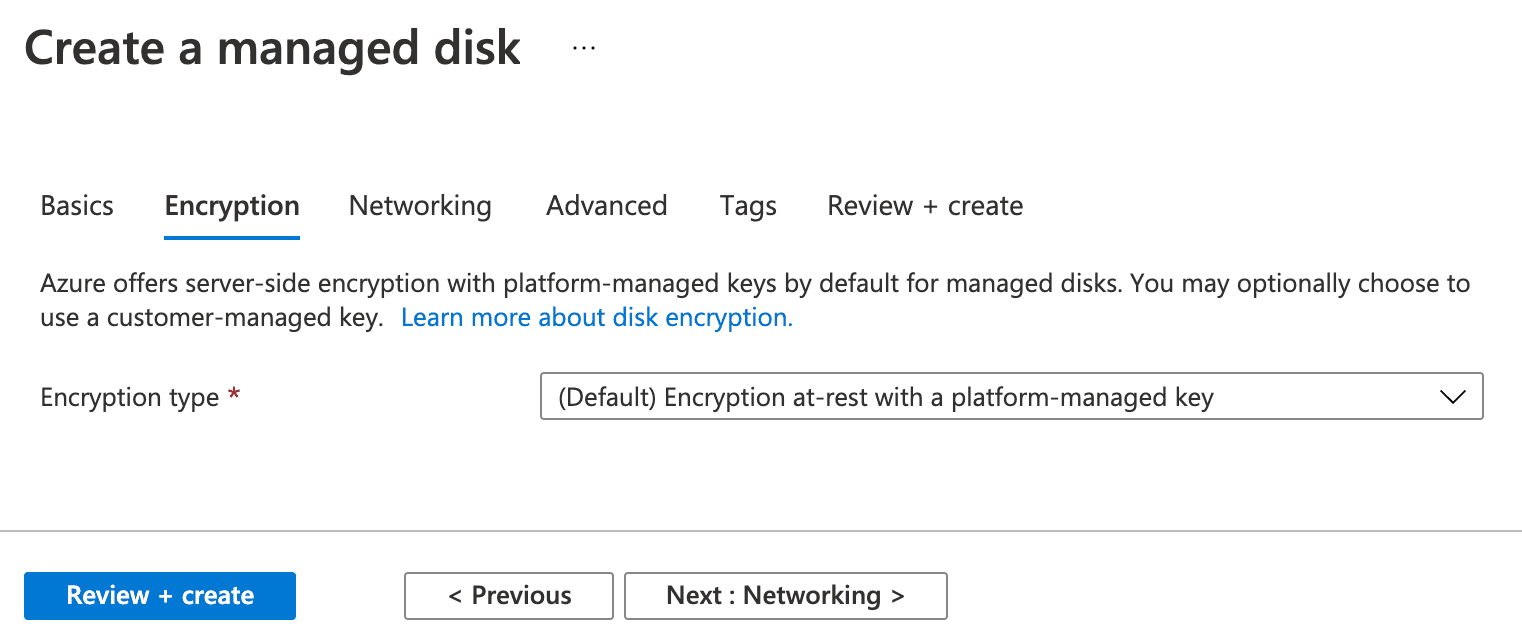Image resolution: width=1522 pixels, height=642 pixels.
Task: Select the Networking tab
Action: click(420, 205)
